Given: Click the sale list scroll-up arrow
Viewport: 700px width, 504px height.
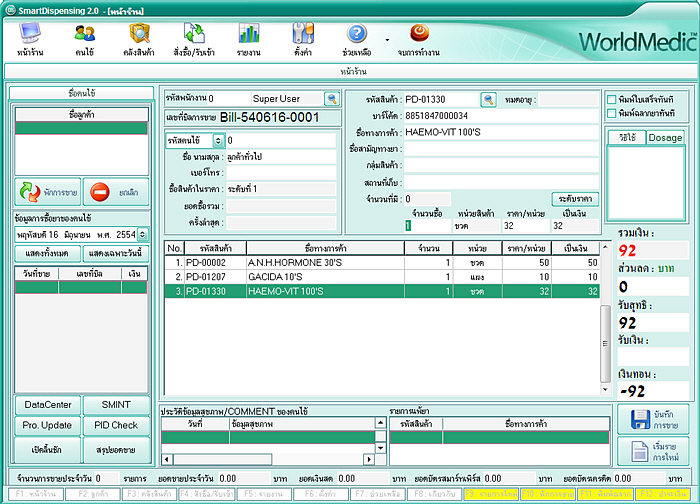Looking at the screenshot, I should click(605, 246).
